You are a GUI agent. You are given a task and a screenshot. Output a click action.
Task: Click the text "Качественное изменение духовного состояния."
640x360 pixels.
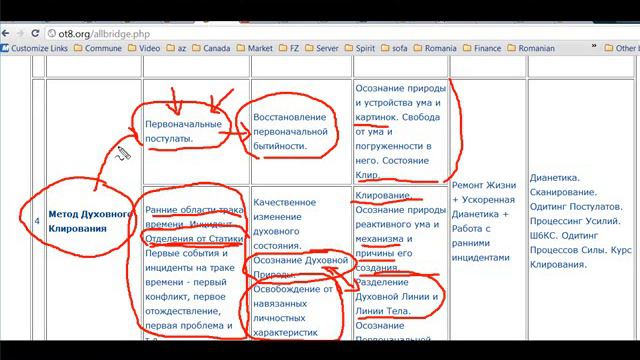pos(284,224)
